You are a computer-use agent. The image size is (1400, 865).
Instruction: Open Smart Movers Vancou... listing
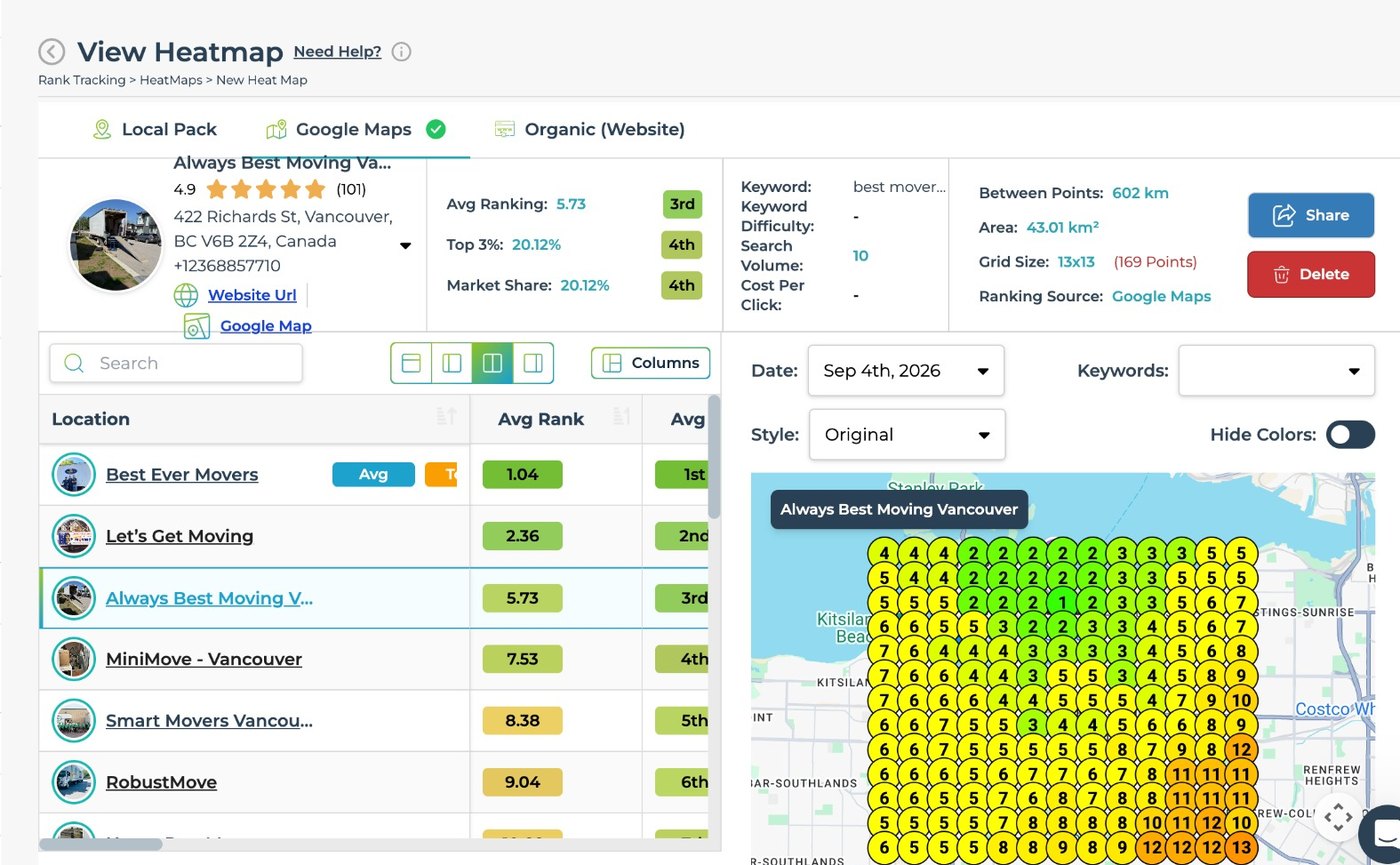point(209,721)
